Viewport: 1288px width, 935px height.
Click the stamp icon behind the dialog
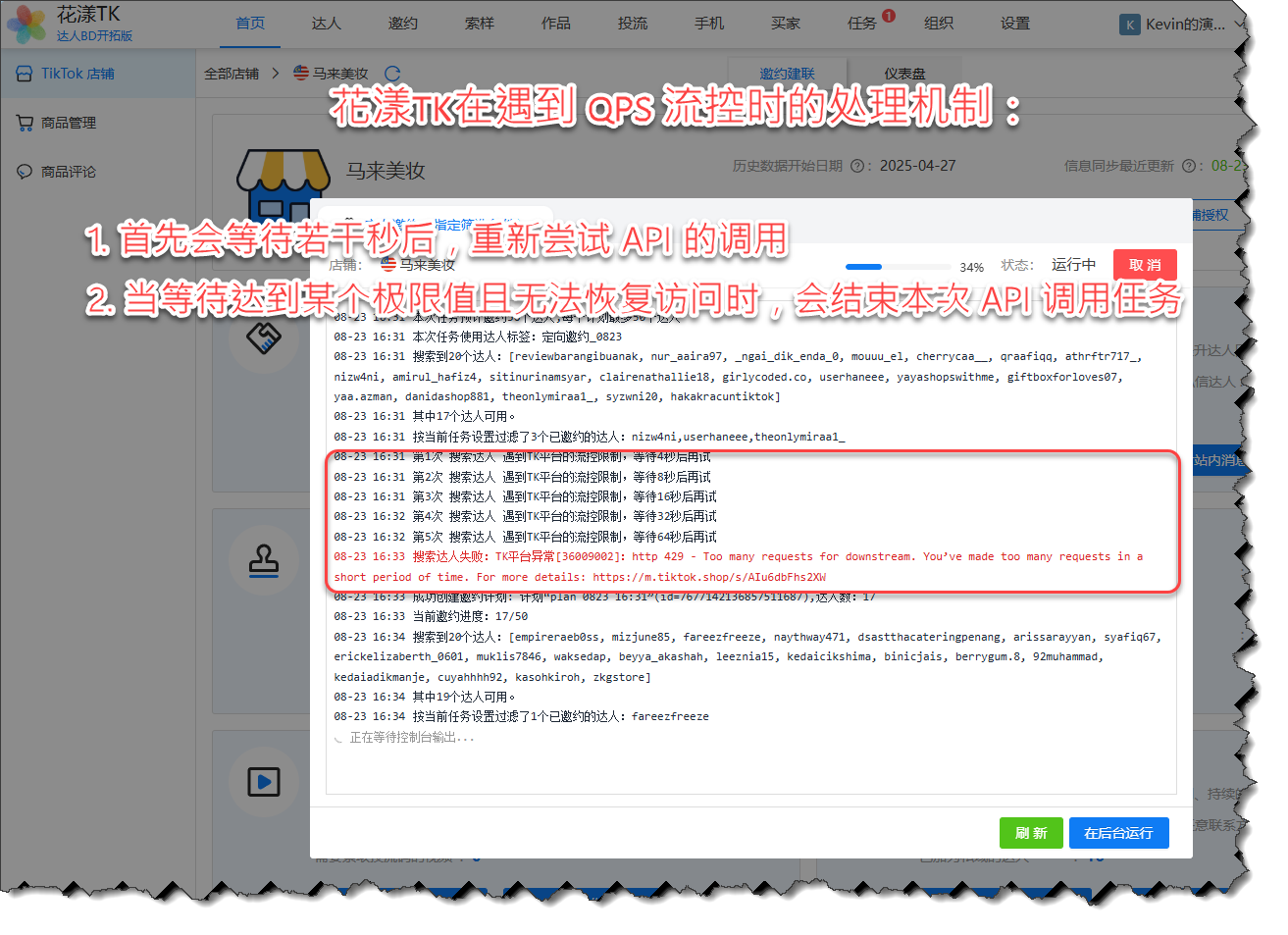click(264, 561)
